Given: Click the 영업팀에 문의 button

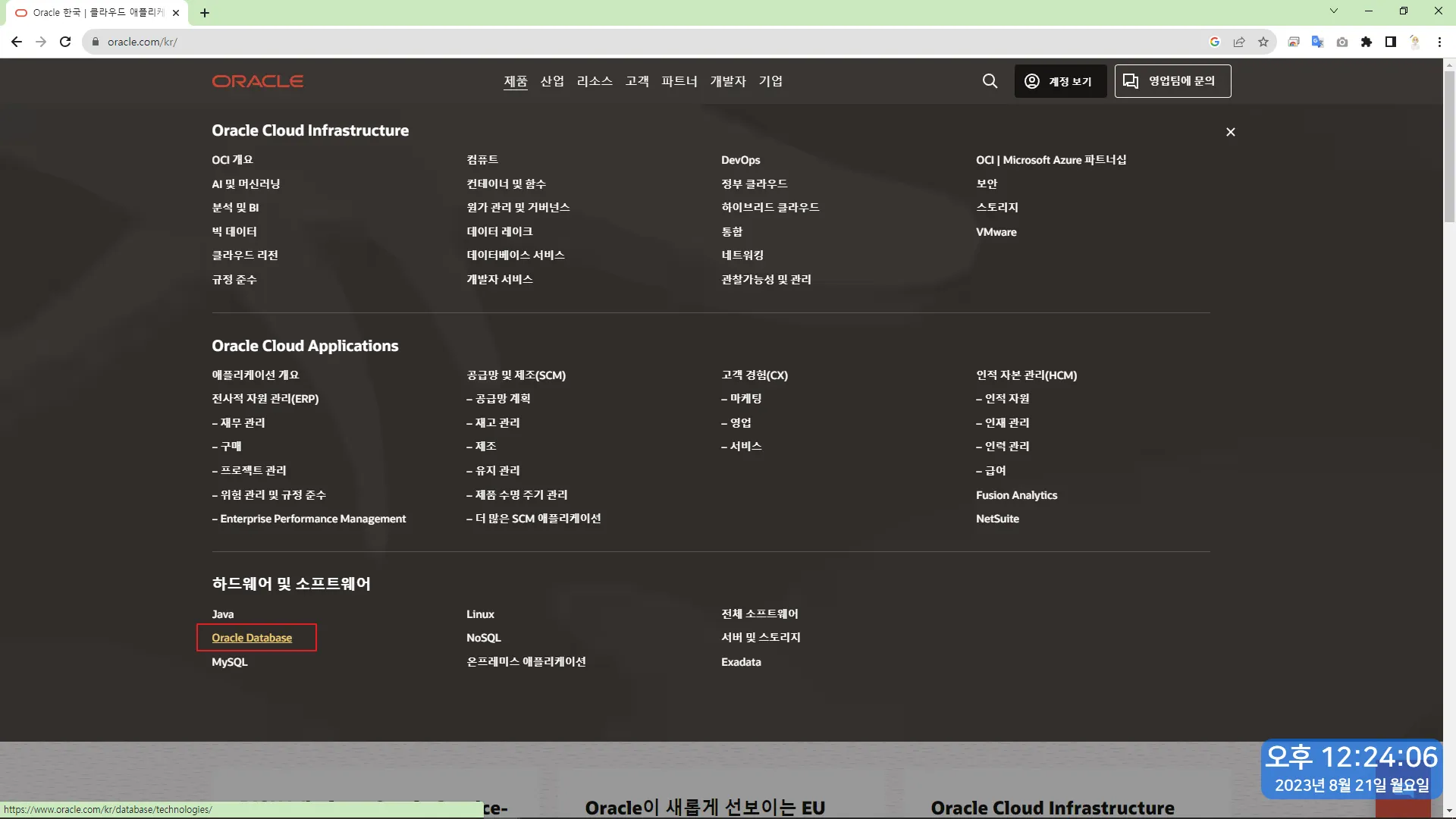Looking at the screenshot, I should point(1172,81).
